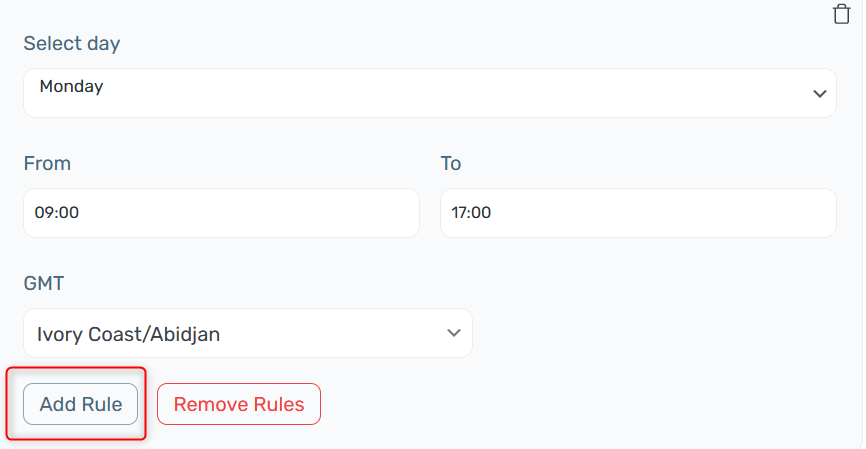
Task: Expand the day list via its chevron arrow
Action: pyautogui.click(x=820, y=94)
